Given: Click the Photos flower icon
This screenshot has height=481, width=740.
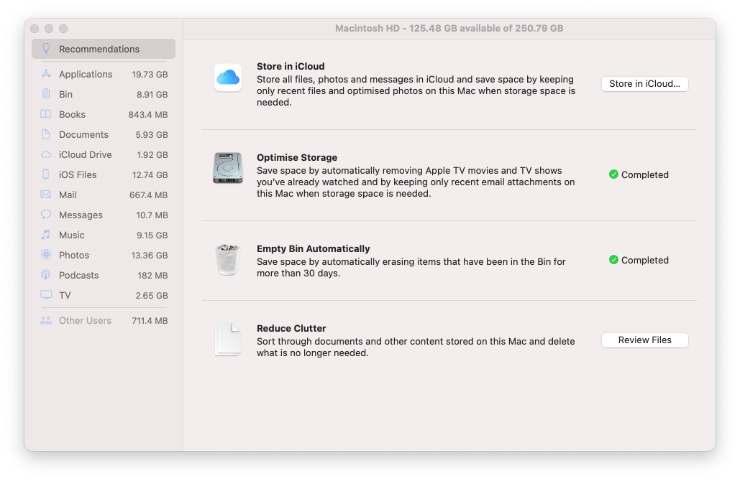Looking at the screenshot, I should tap(46, 254).
